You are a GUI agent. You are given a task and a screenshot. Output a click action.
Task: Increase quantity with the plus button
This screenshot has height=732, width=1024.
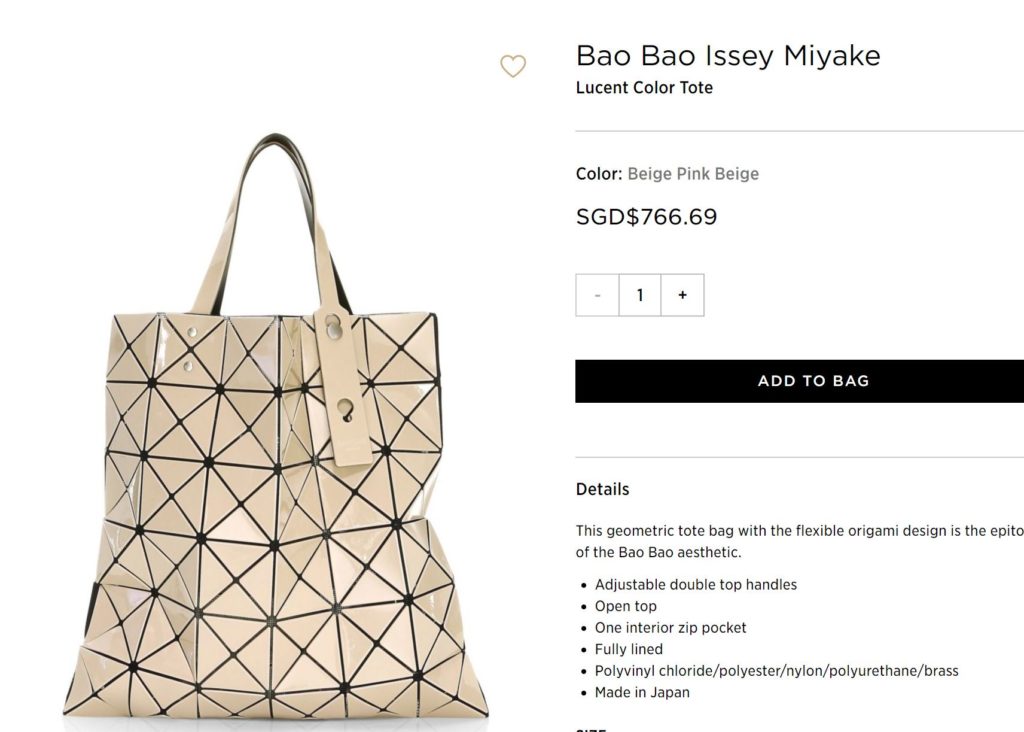[683, 295]
